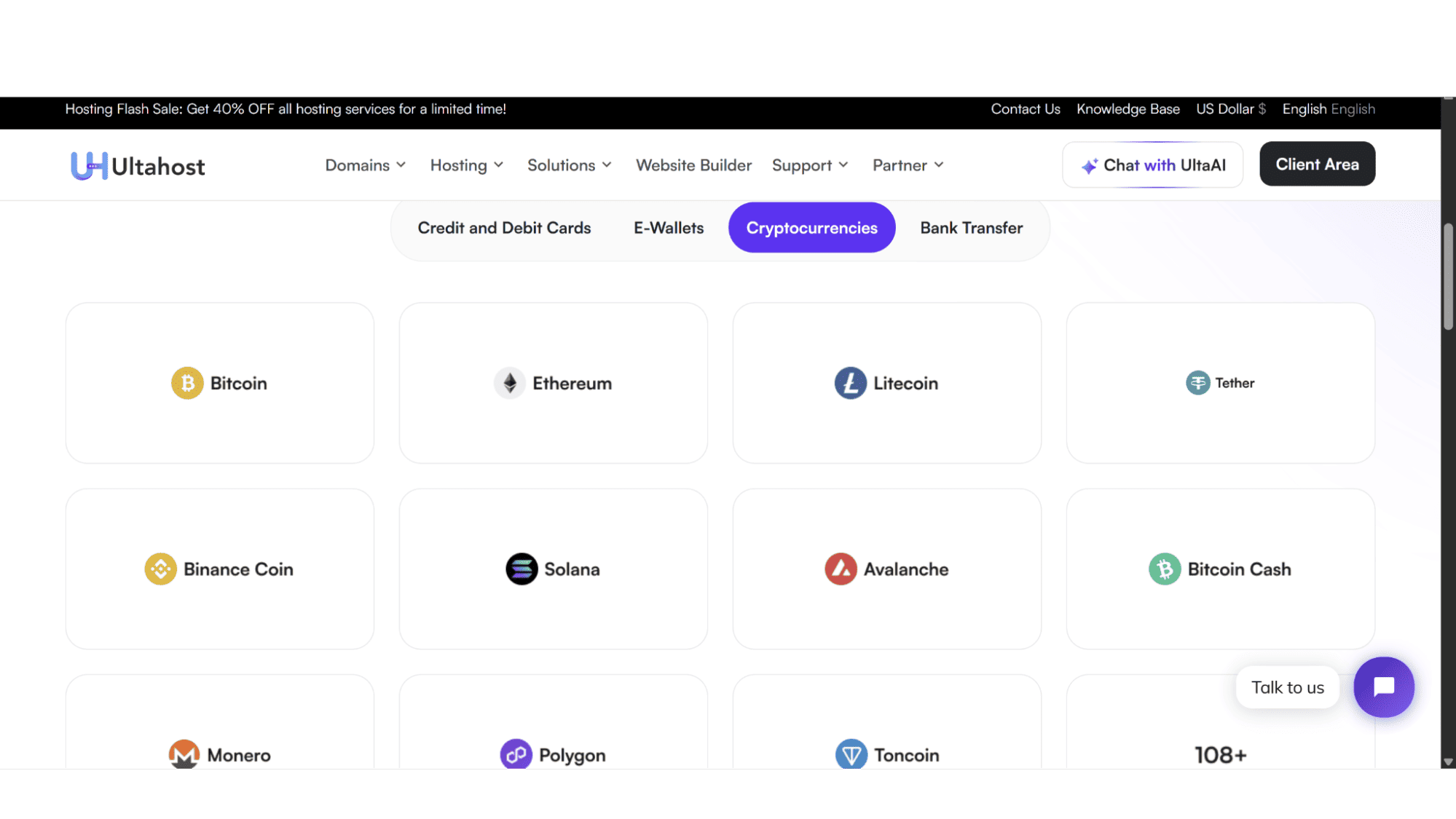
Task: Click the Binance Coin label text
Action: pos(238,569)
